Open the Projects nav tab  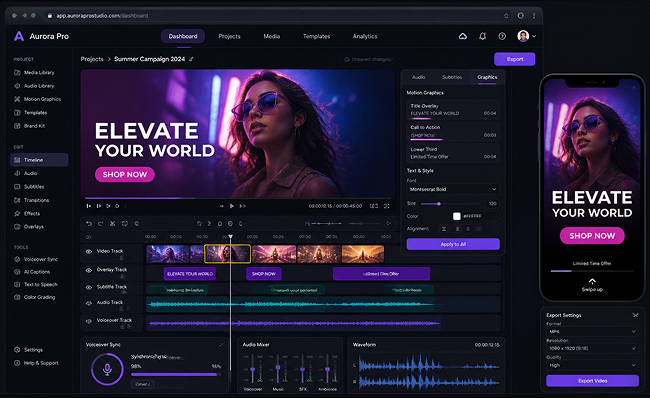(x=229, y=36)
